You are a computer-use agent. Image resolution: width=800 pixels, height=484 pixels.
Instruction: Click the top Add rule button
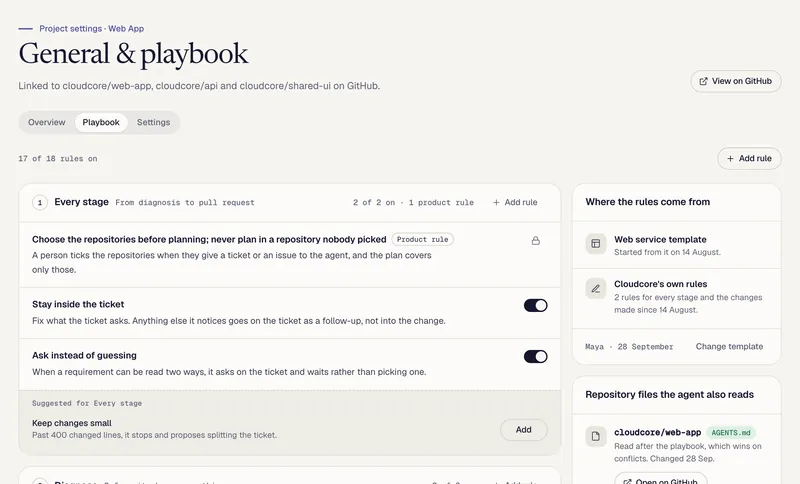(749, 159)
